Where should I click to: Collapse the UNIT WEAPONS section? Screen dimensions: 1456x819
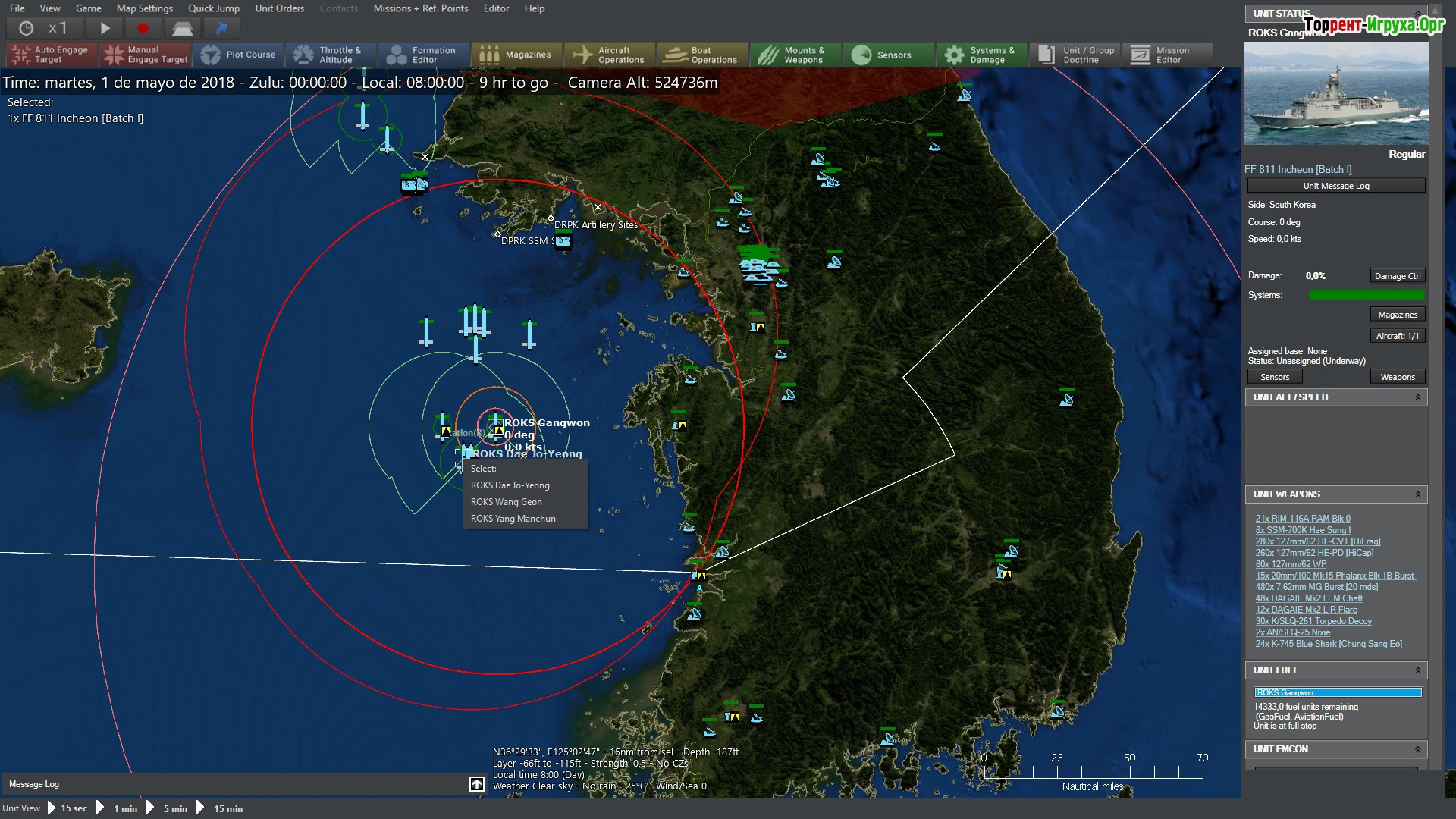(x=1417, y=494)
